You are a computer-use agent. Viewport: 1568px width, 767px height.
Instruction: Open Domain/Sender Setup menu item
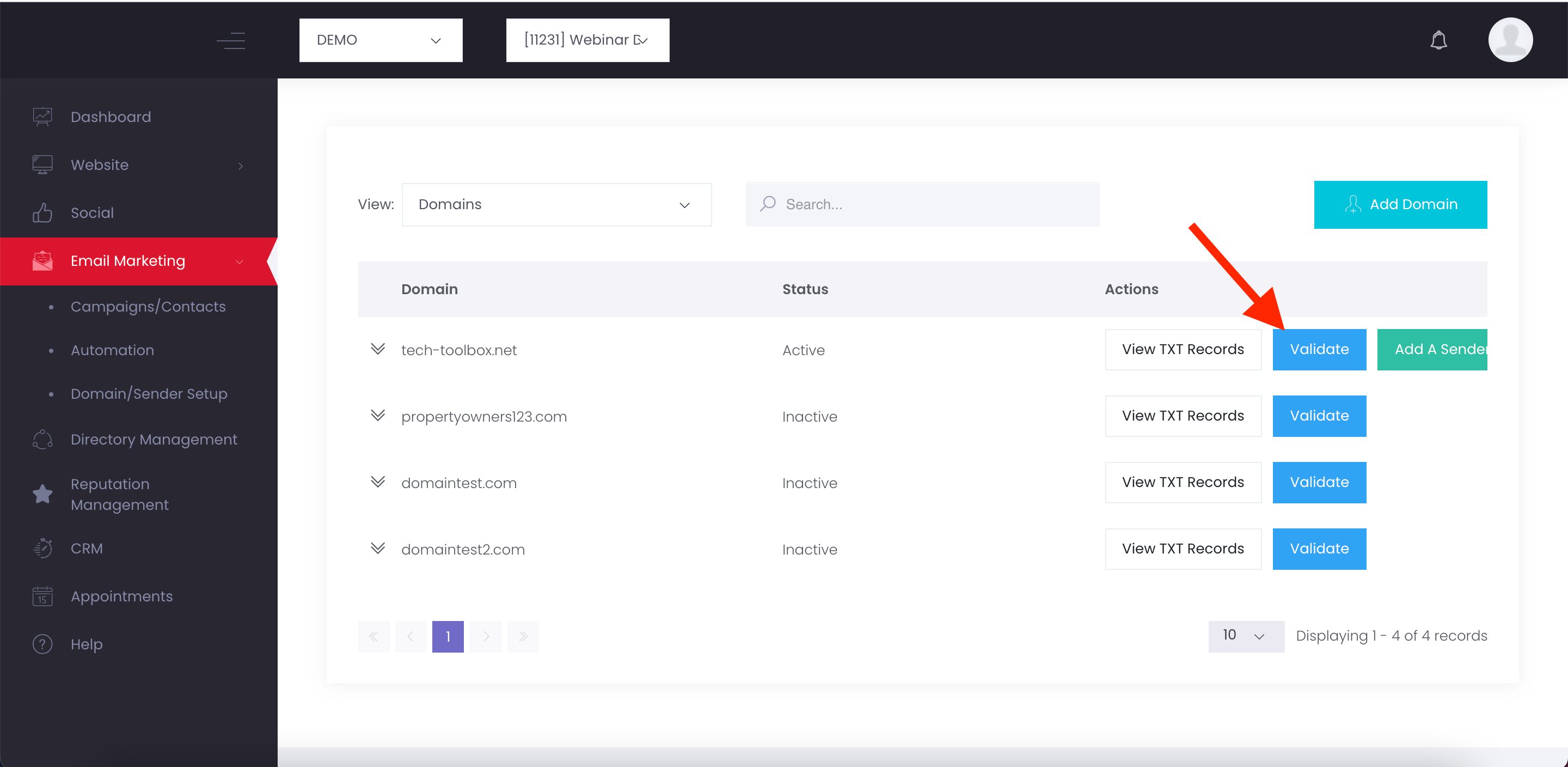click(149, 393)
